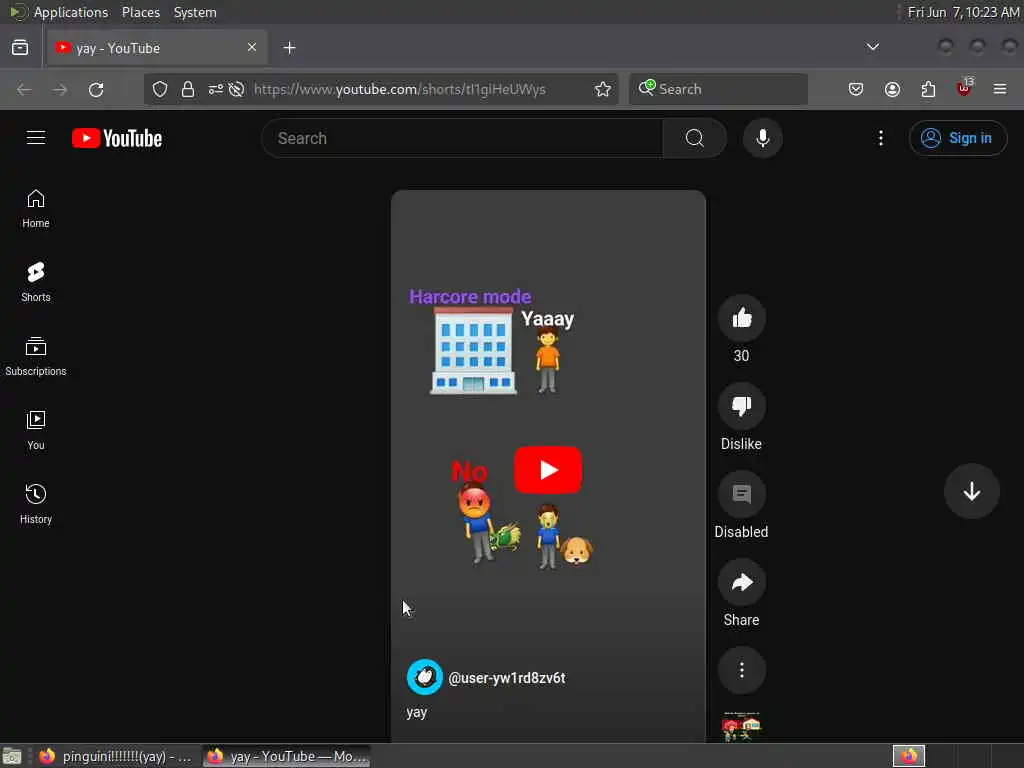Open channel avatar of @user-yw1rd8zv6t
This screenshot has height=768, width=1024.
click(x=424, y=677)
